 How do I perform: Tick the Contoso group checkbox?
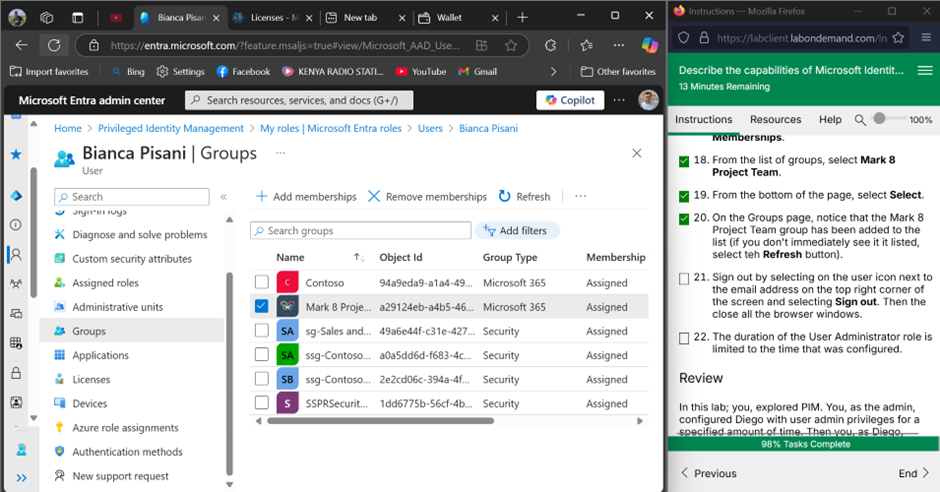point(261,282)
